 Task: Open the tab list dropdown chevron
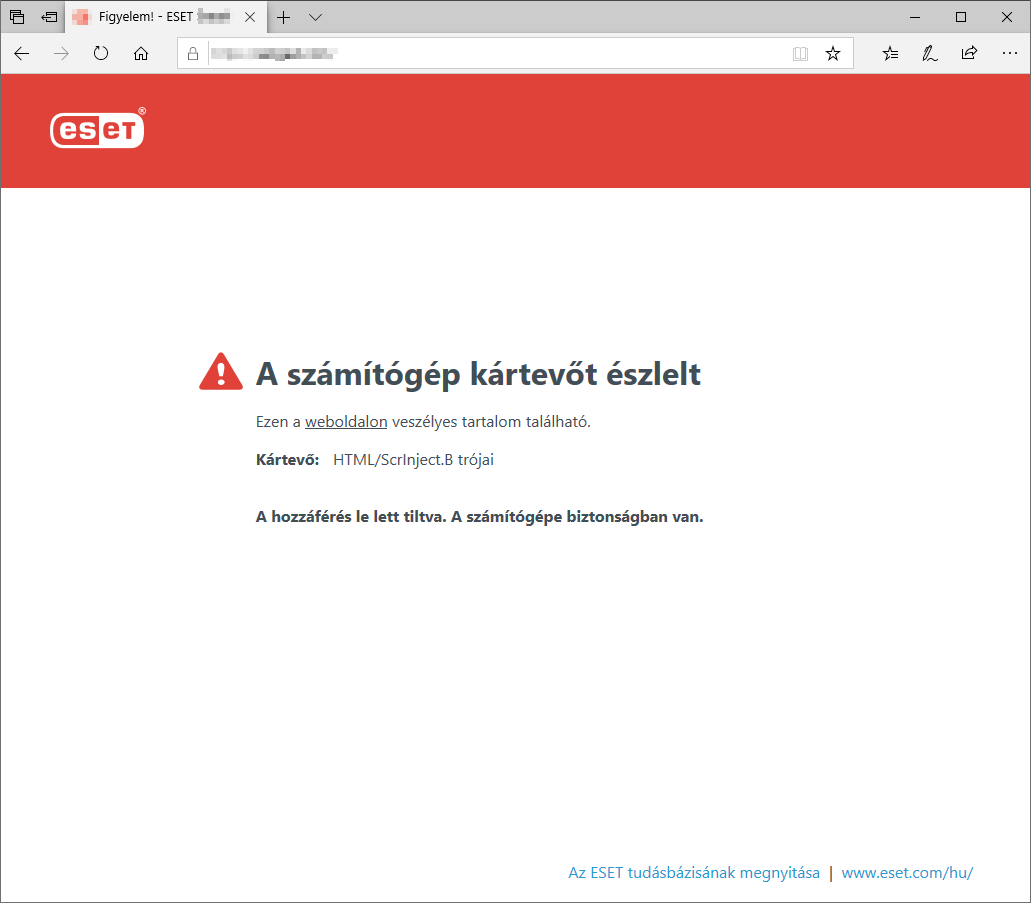[x=314, y=17]
